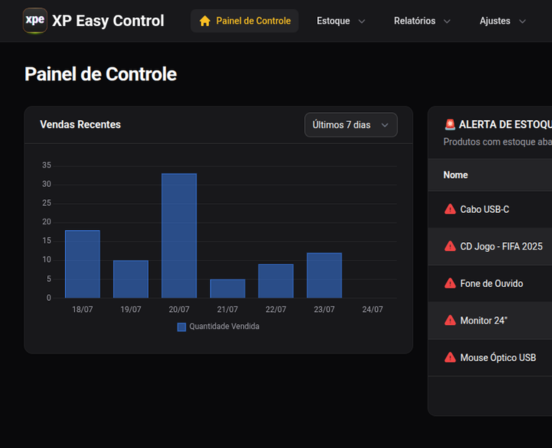Click the 21/07 sales bar
The height and width of the screenshot is (448, 552).
pyautogui.click(x=227, y=289)
